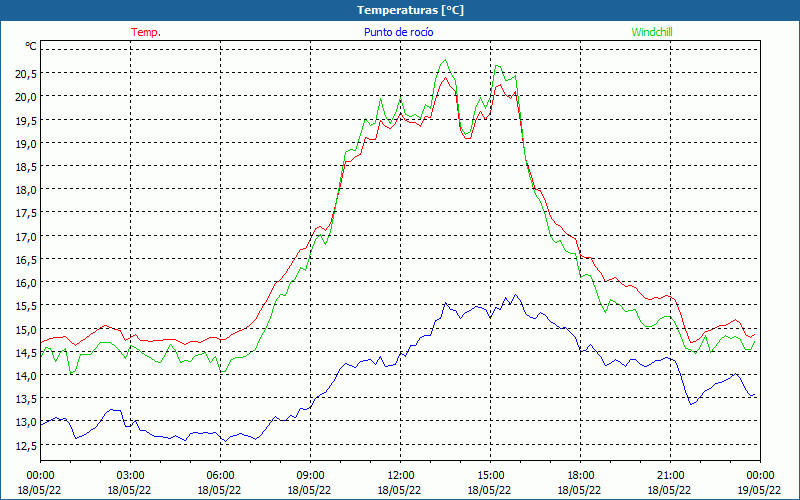800x500 pixels.
Task: Click the °C unit label on axis
Action: tap(31, 46)
